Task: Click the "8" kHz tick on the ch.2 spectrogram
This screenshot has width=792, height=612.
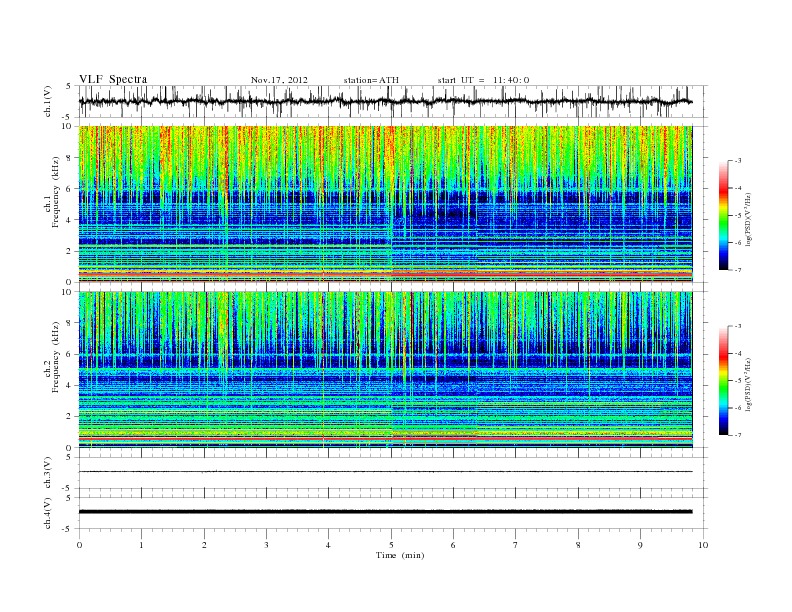Action: (x=70, y=323)
